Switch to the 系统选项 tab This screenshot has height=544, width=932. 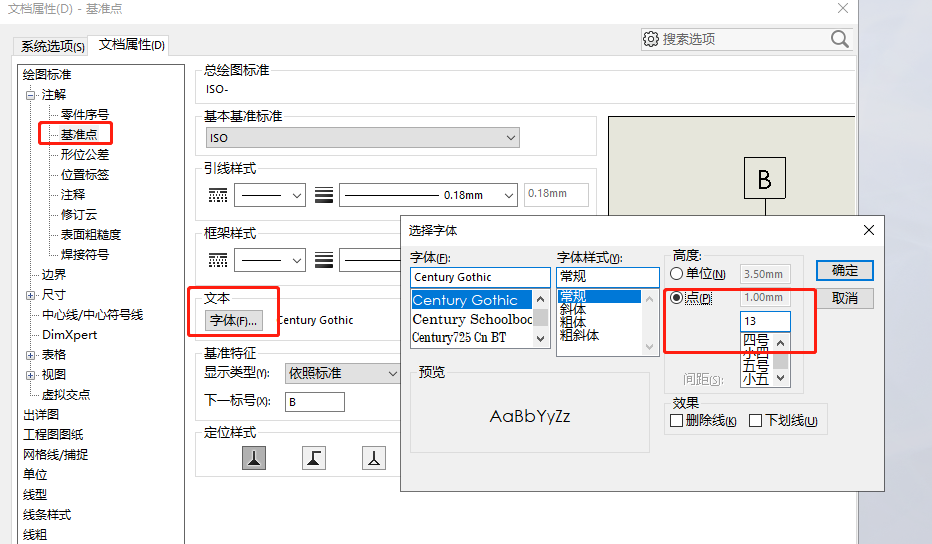click(x=52, y=46)
